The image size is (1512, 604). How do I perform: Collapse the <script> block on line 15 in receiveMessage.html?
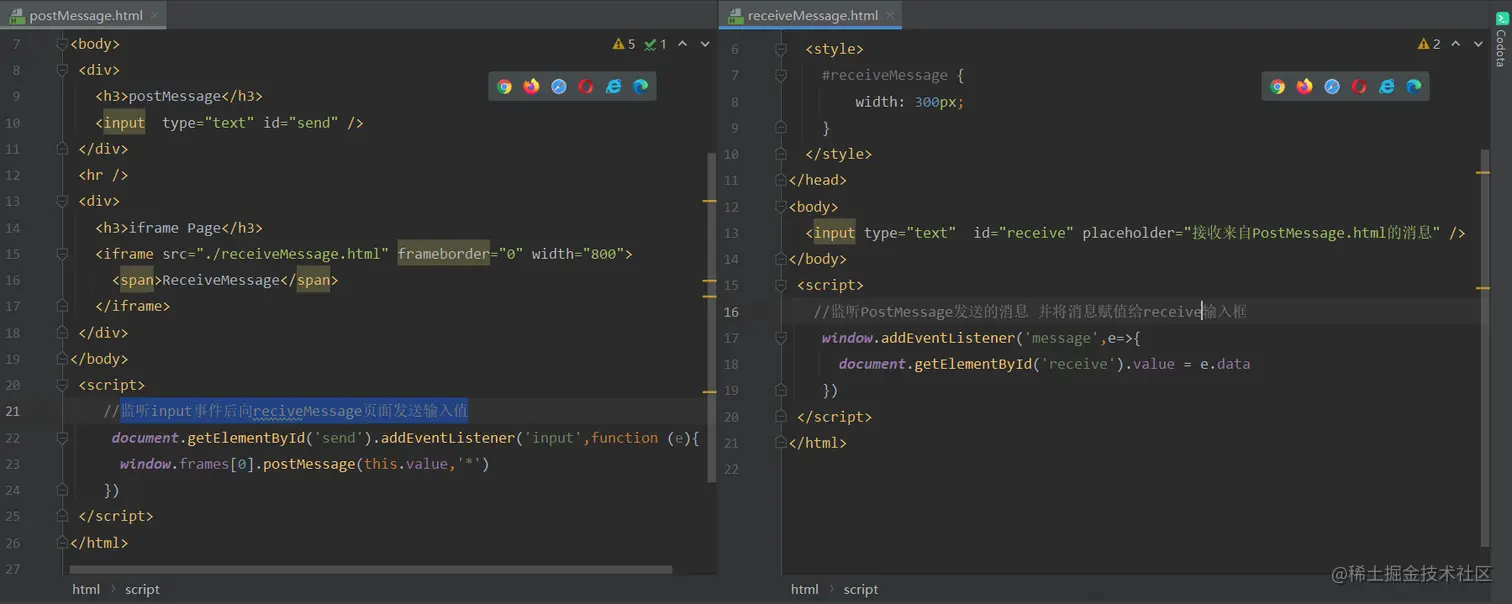(781, 285)
